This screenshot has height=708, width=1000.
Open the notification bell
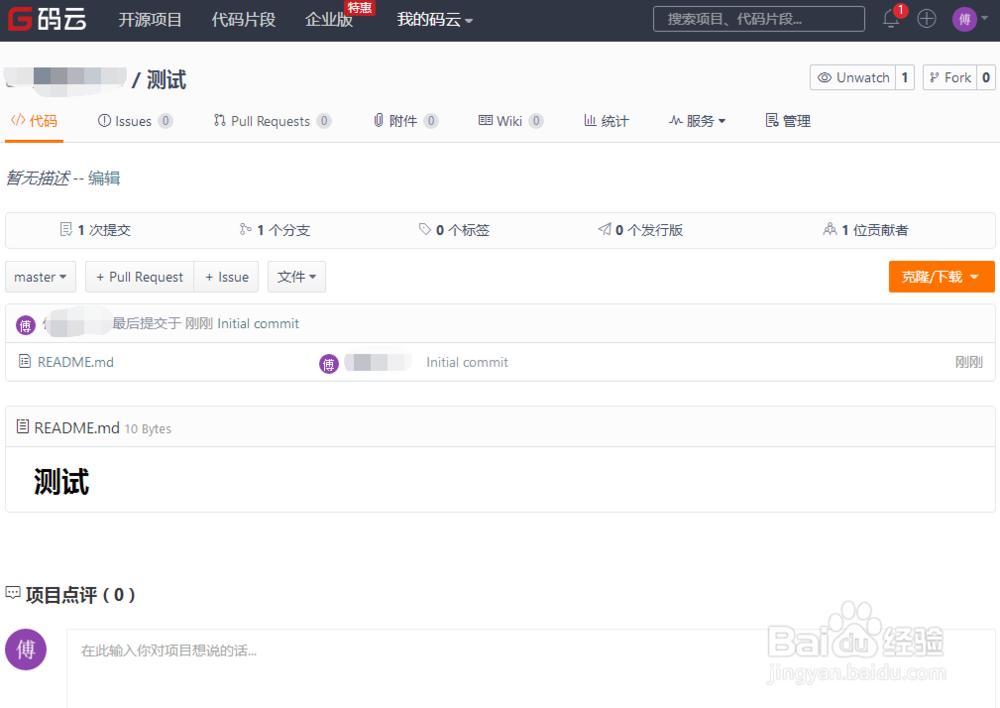click(891, 18)
